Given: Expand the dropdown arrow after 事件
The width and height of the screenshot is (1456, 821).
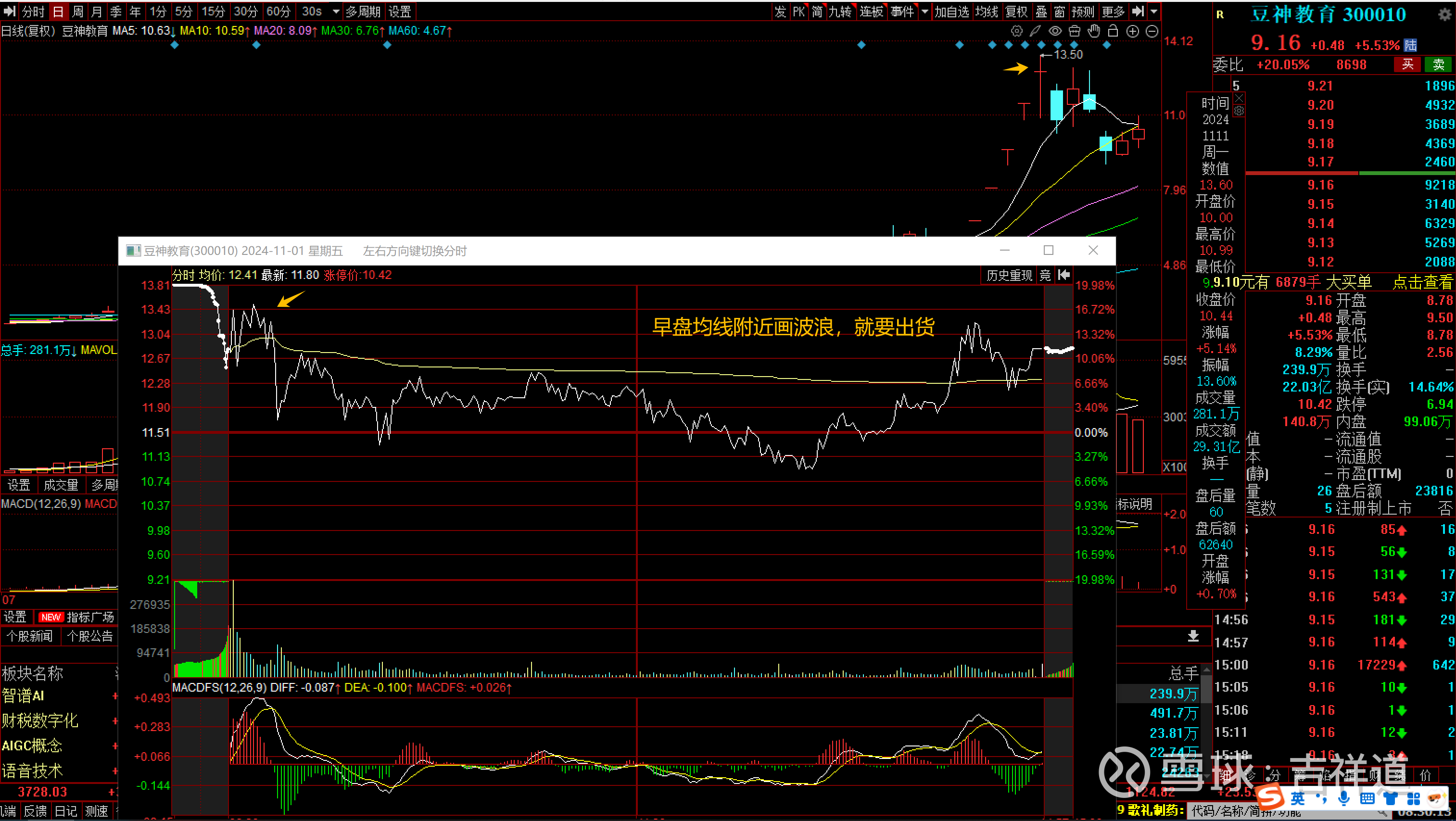Looking at the screenshot, I should [x=924, y=11].
